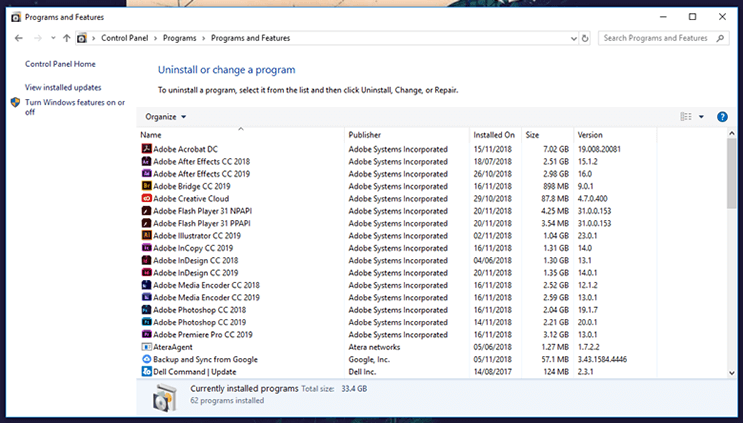Click the Adobe InCopy CC 2019 icon

click(146, 247)
